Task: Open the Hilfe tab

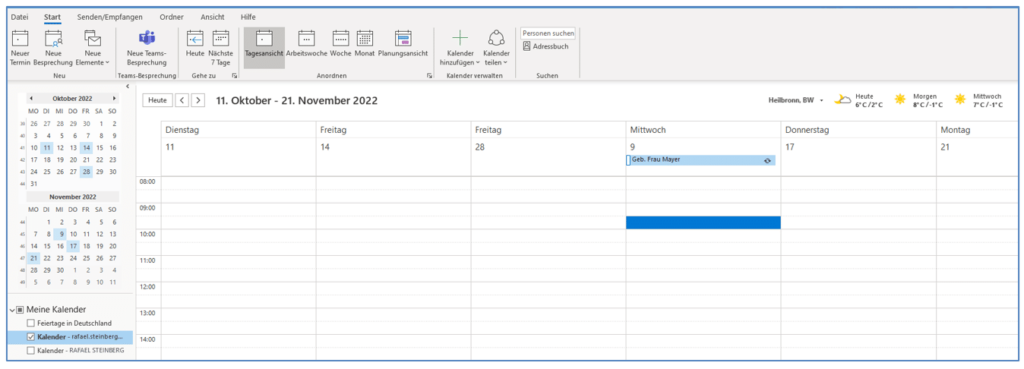Action: (248, 17)
